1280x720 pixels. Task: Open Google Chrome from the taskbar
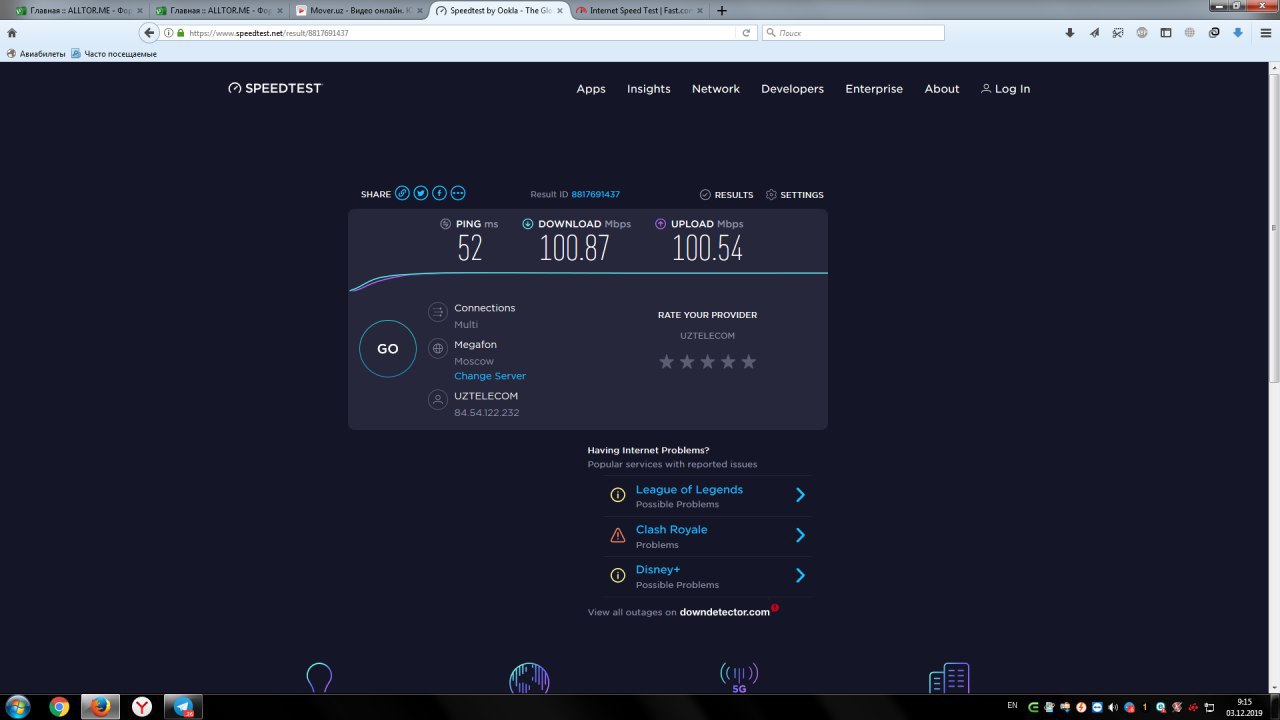pyautogui.click(x=59, y=707)
